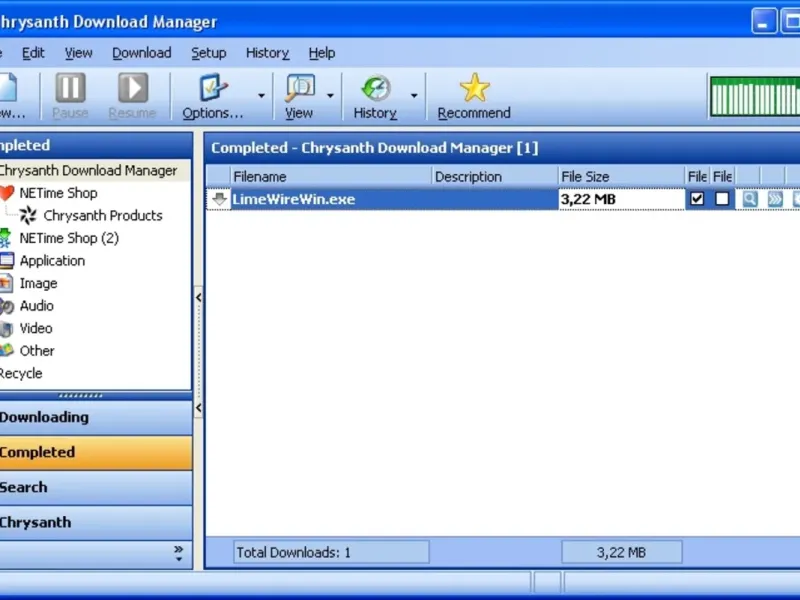Open Options from the toolbar
Screen dimensions: 800x600
213,96
